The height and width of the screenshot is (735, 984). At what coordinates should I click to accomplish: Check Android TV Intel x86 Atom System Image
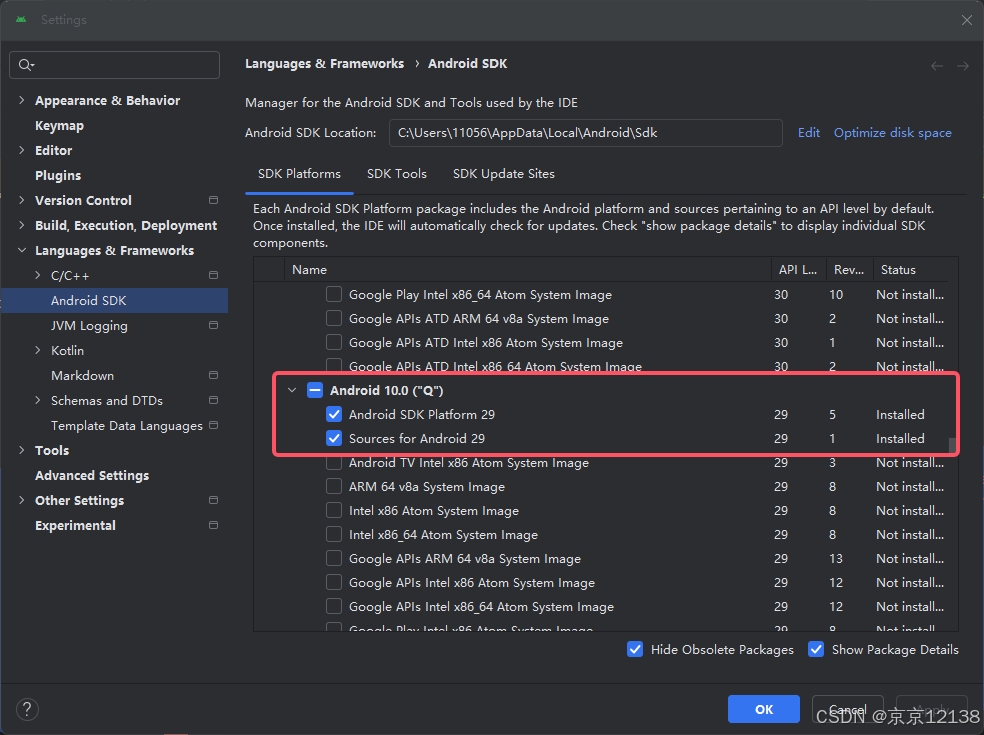tap(334, 463)
